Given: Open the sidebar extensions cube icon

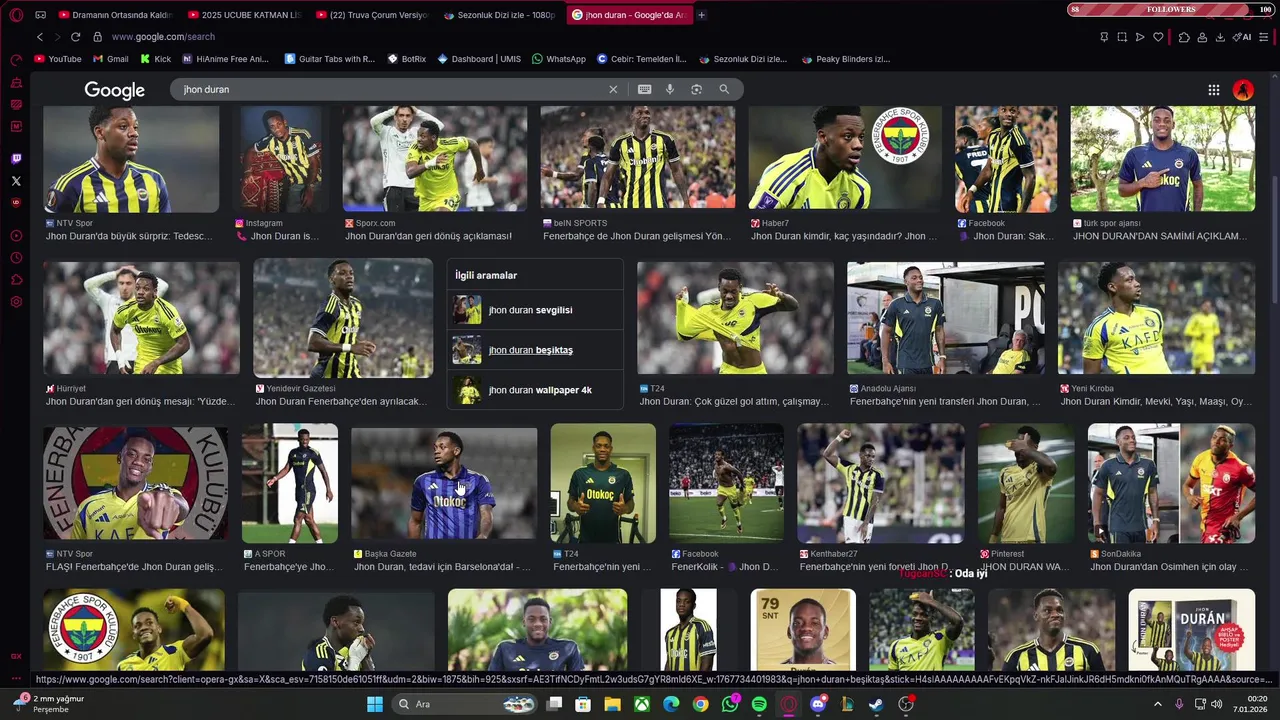Looking at the screenshot, I should coord(16,280).
